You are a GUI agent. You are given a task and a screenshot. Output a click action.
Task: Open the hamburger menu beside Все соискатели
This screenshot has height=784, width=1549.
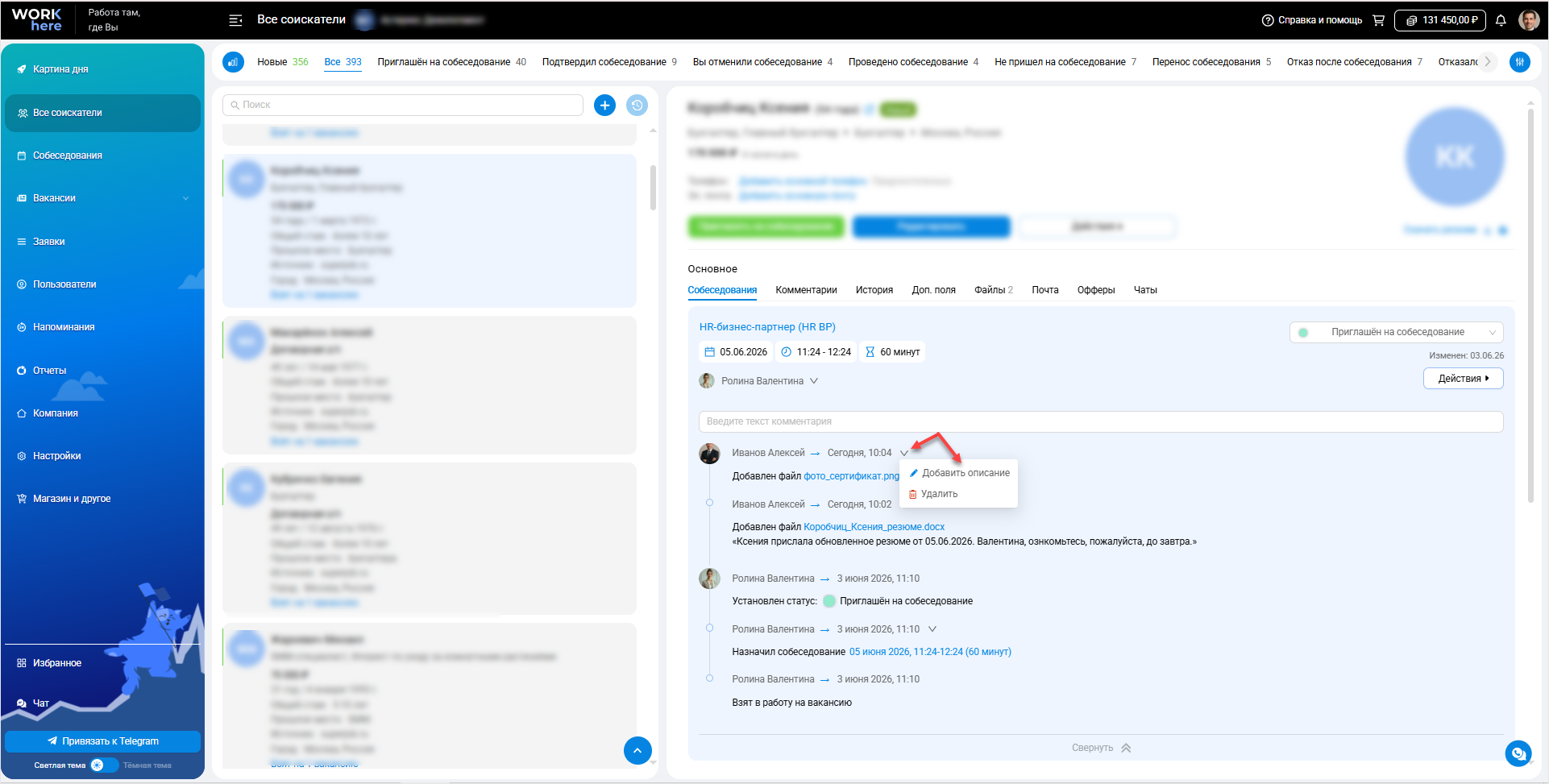click(235, 20)
